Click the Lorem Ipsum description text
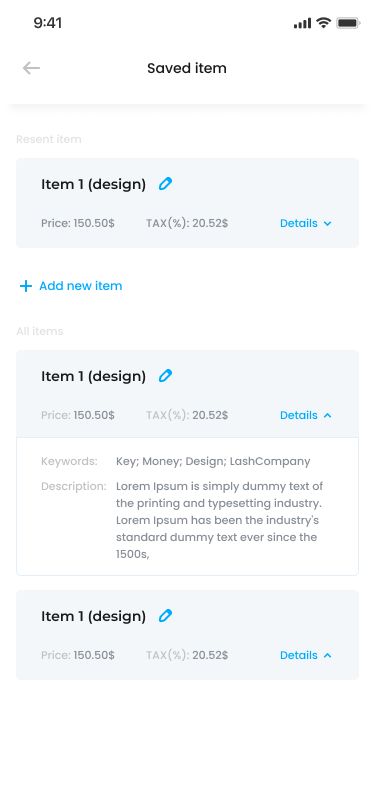Viewport: 375px width, 812px height. 219,520
